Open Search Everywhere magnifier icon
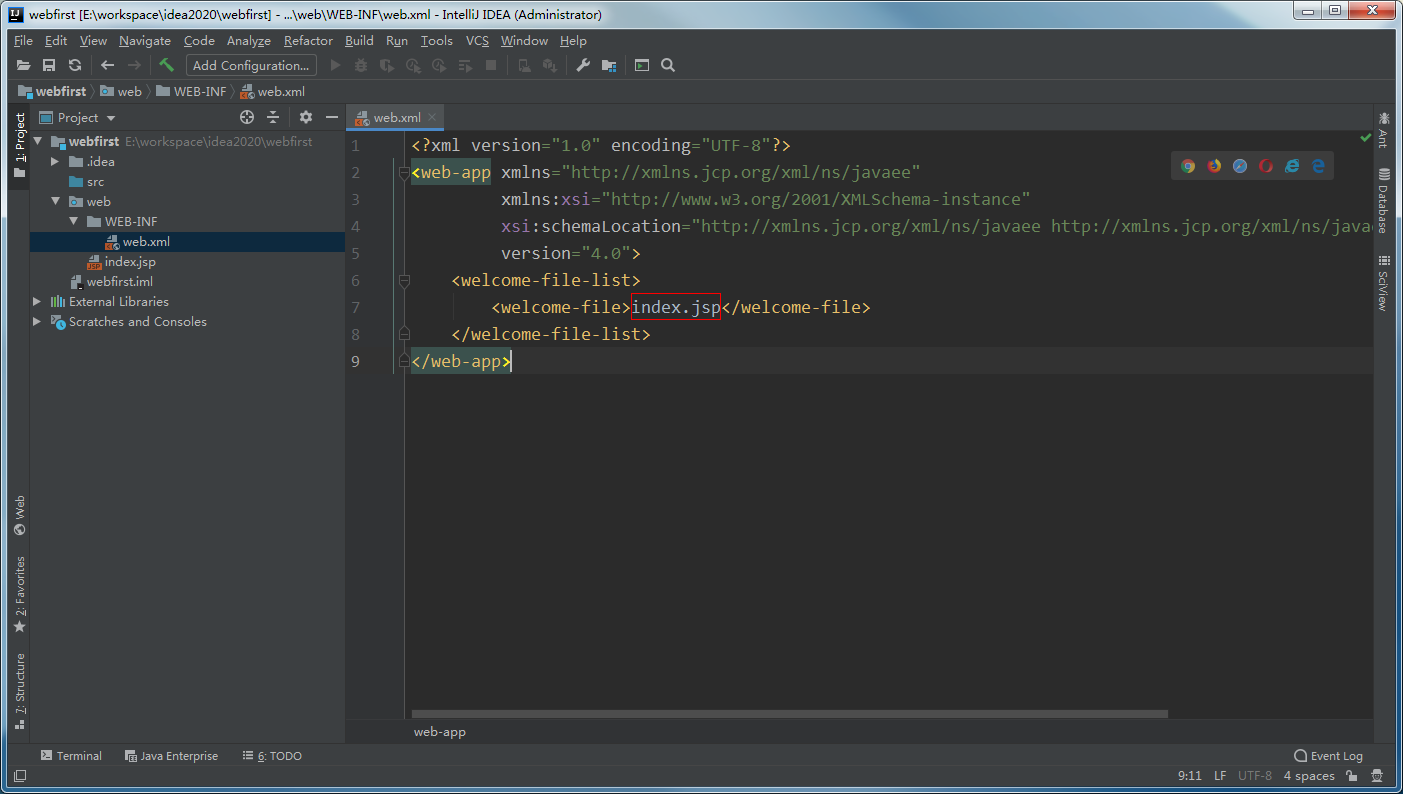The height and width of the screenshot is (794, 1403). [x=668, y=65]
